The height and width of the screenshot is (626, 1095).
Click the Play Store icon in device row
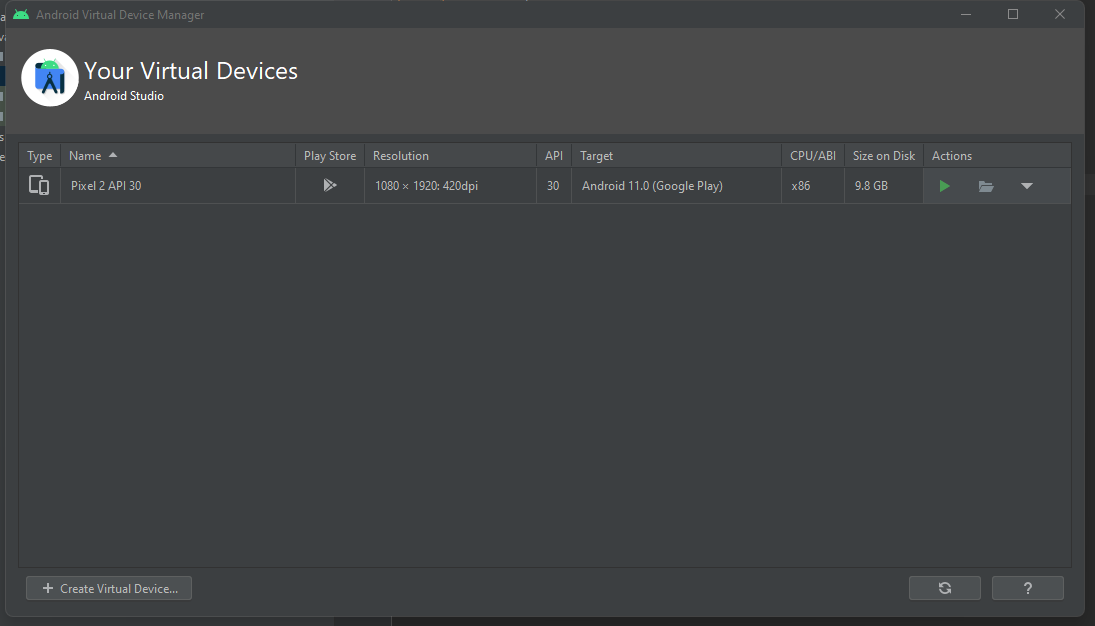tap(330, 185)
